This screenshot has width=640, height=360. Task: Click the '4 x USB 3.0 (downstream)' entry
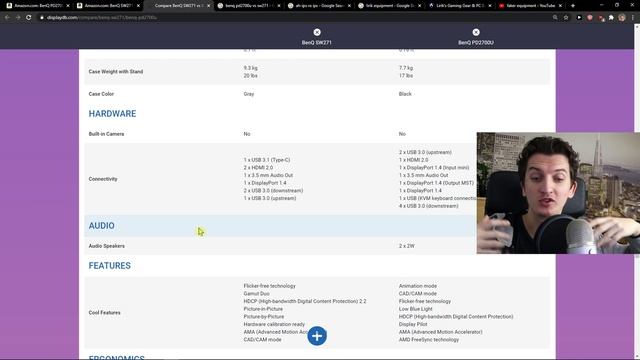point(429,206)
